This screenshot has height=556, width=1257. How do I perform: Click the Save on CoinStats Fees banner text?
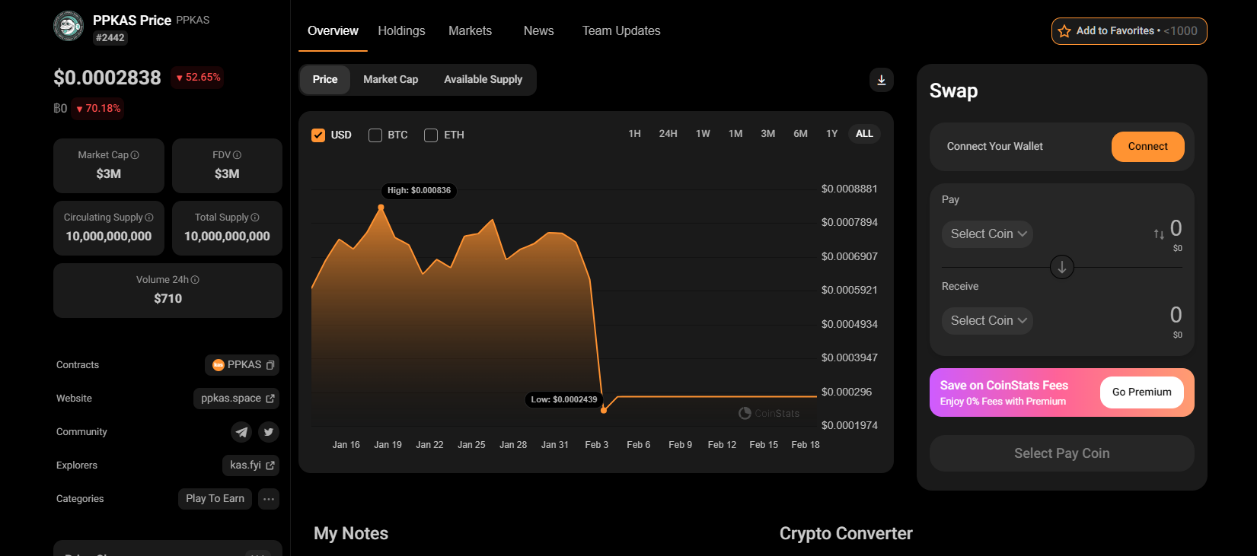click(x=1004, y=385)
